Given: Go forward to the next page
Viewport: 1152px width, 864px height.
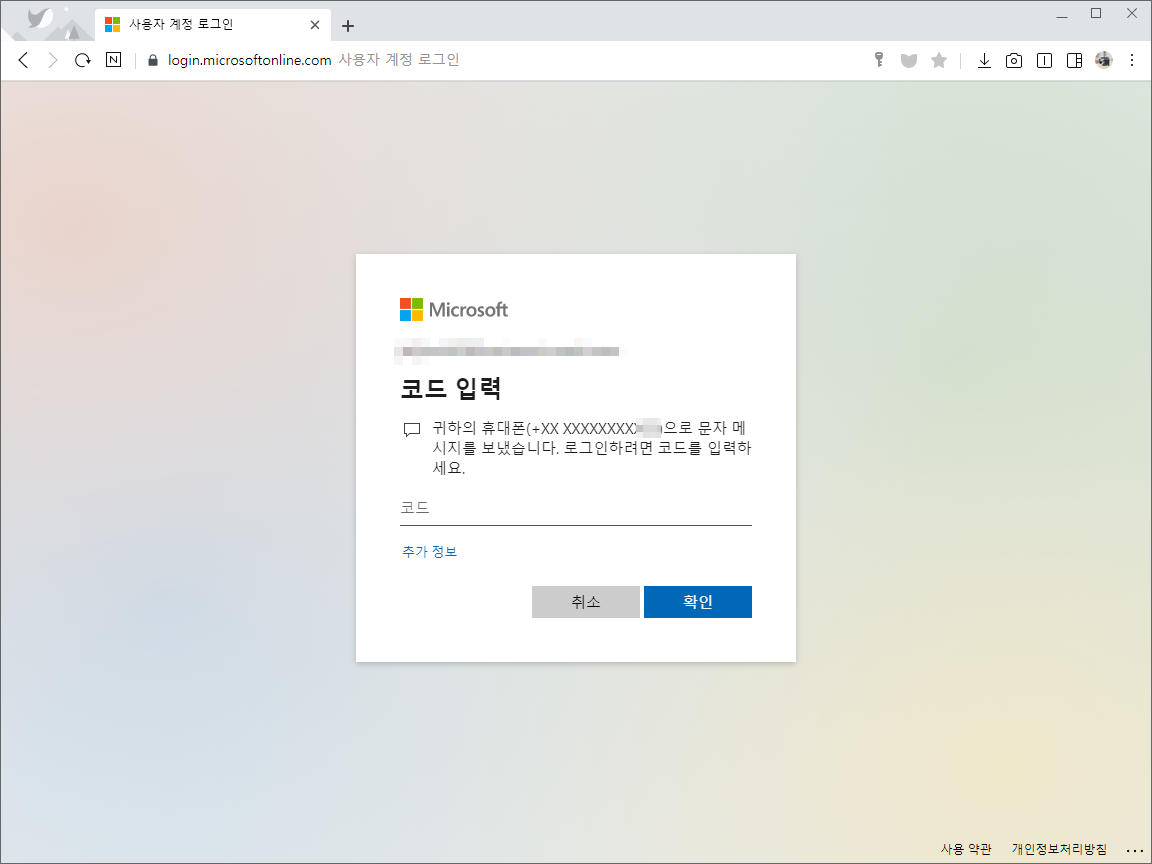Looking at the screenshot, I should click(52, 60).
